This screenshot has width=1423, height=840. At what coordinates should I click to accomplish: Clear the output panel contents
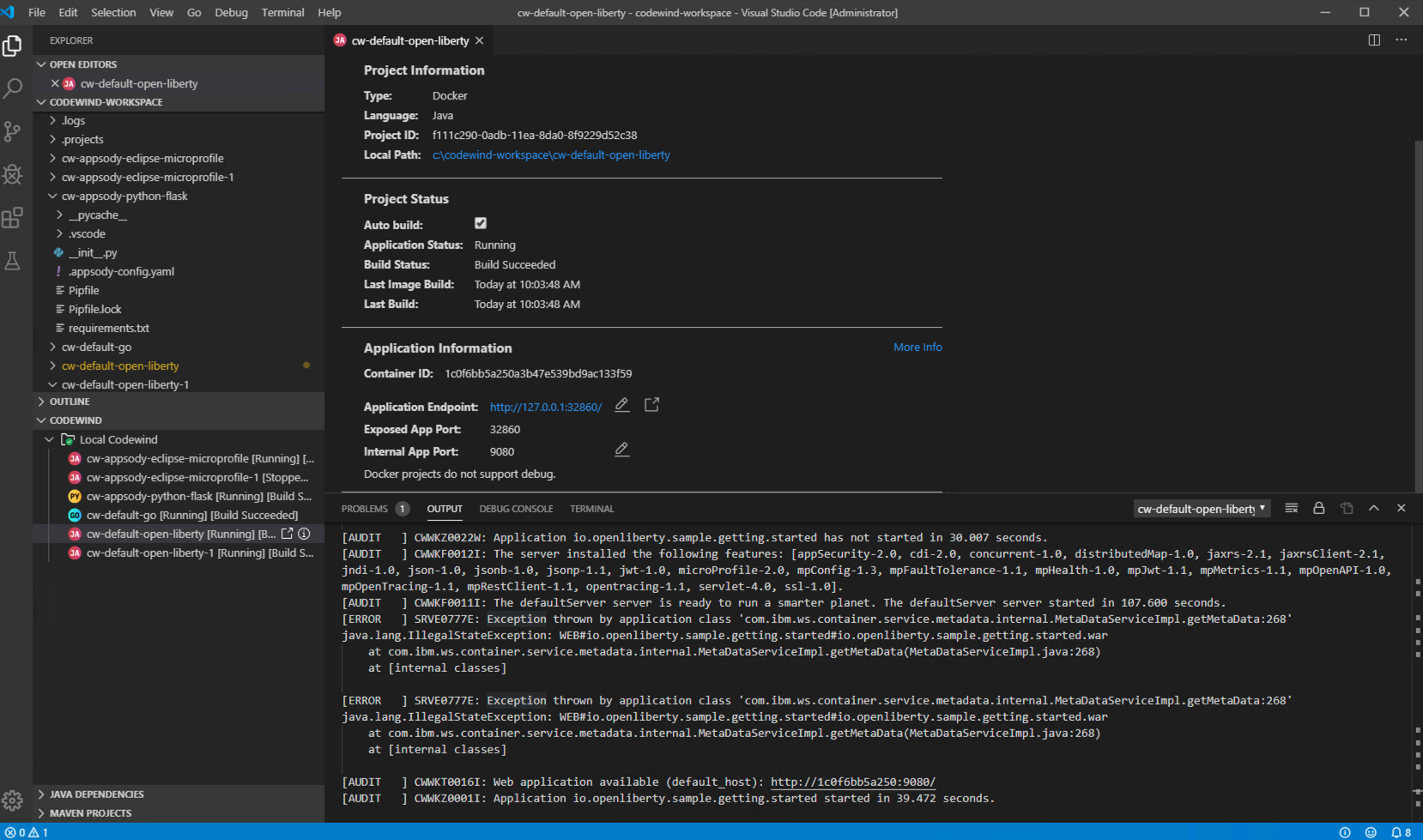coord(1292,508)
